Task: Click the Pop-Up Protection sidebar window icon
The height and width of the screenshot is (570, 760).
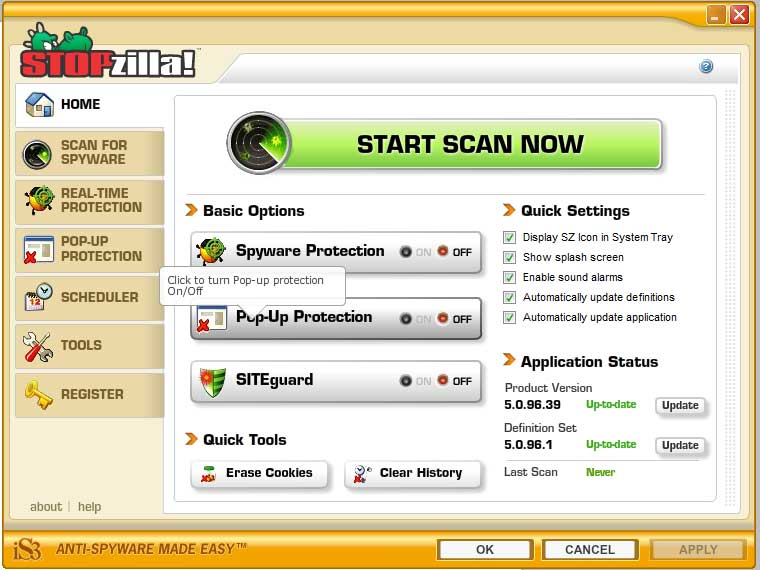Action: 39,249
